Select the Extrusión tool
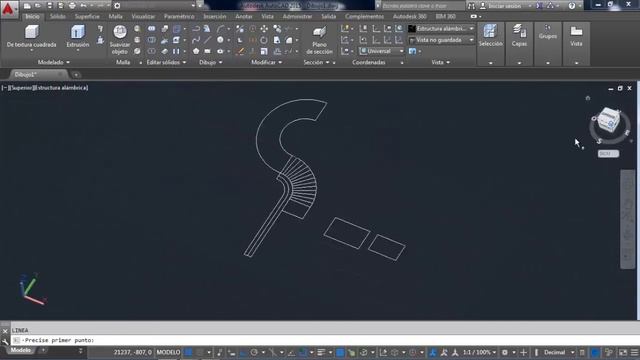Viewport: 640px width, 360px height. 78,37
